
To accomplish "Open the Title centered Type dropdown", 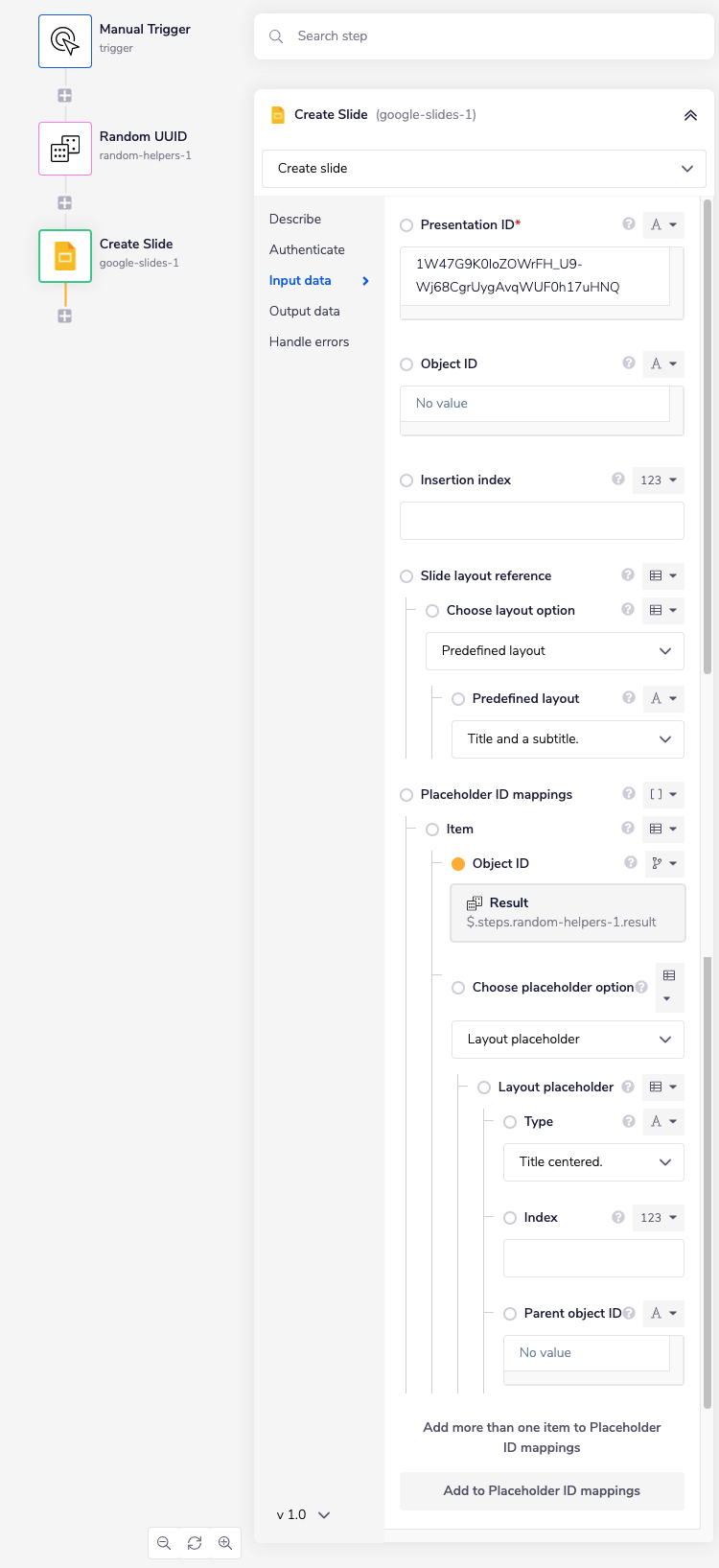I will click(x=593, y=1161).
